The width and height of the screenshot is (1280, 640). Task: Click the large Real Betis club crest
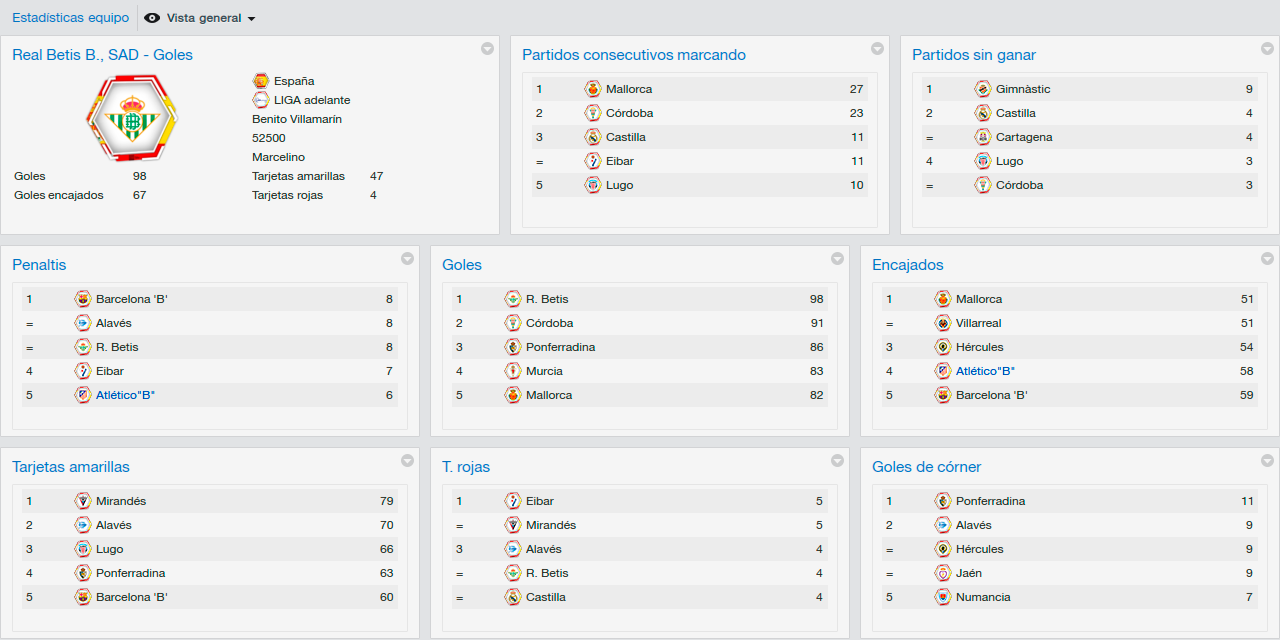(131, 117)
